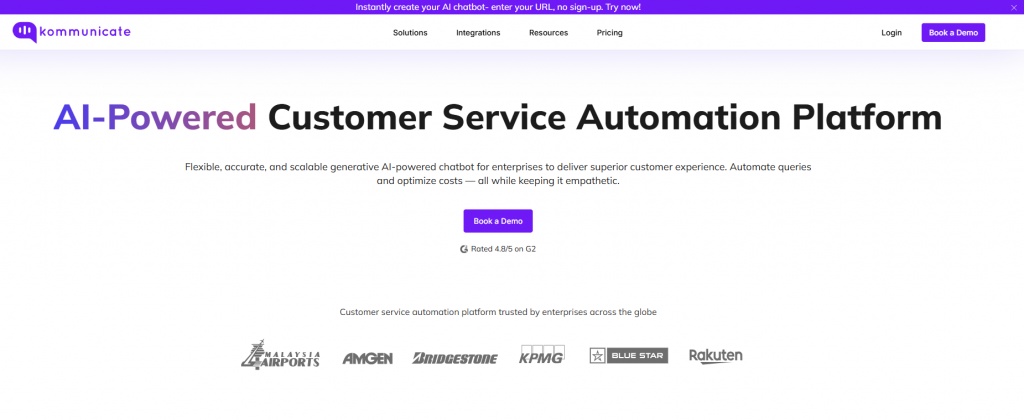This screenshot has height=420, width=1024.
Task: Click the Malaysia Airports logo
Action: [280, 355]
